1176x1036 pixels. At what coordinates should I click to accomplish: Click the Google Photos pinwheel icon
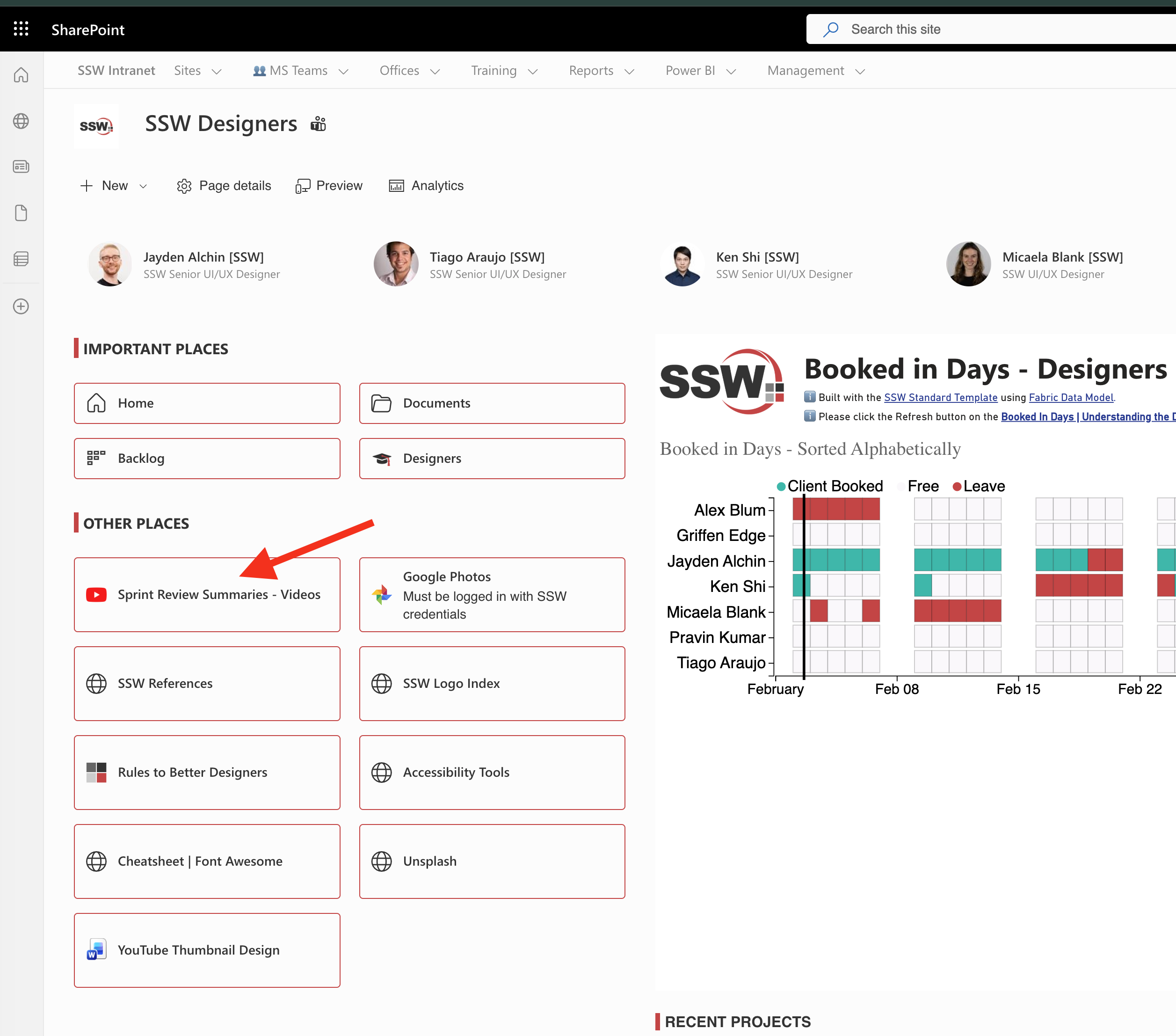pyautogui.click(x=381, y=595)
